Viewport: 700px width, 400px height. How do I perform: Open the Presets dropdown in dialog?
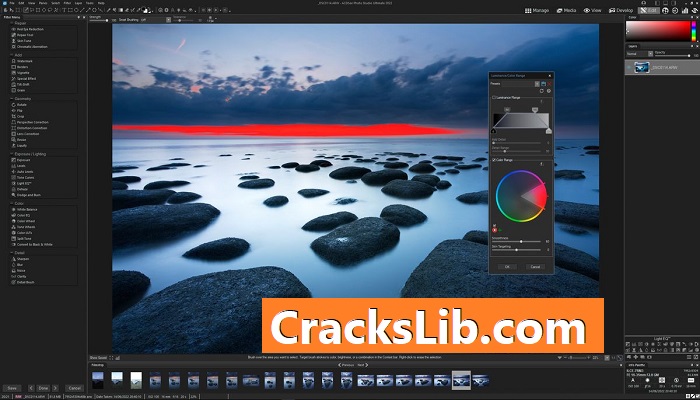(x=537, y=83)
